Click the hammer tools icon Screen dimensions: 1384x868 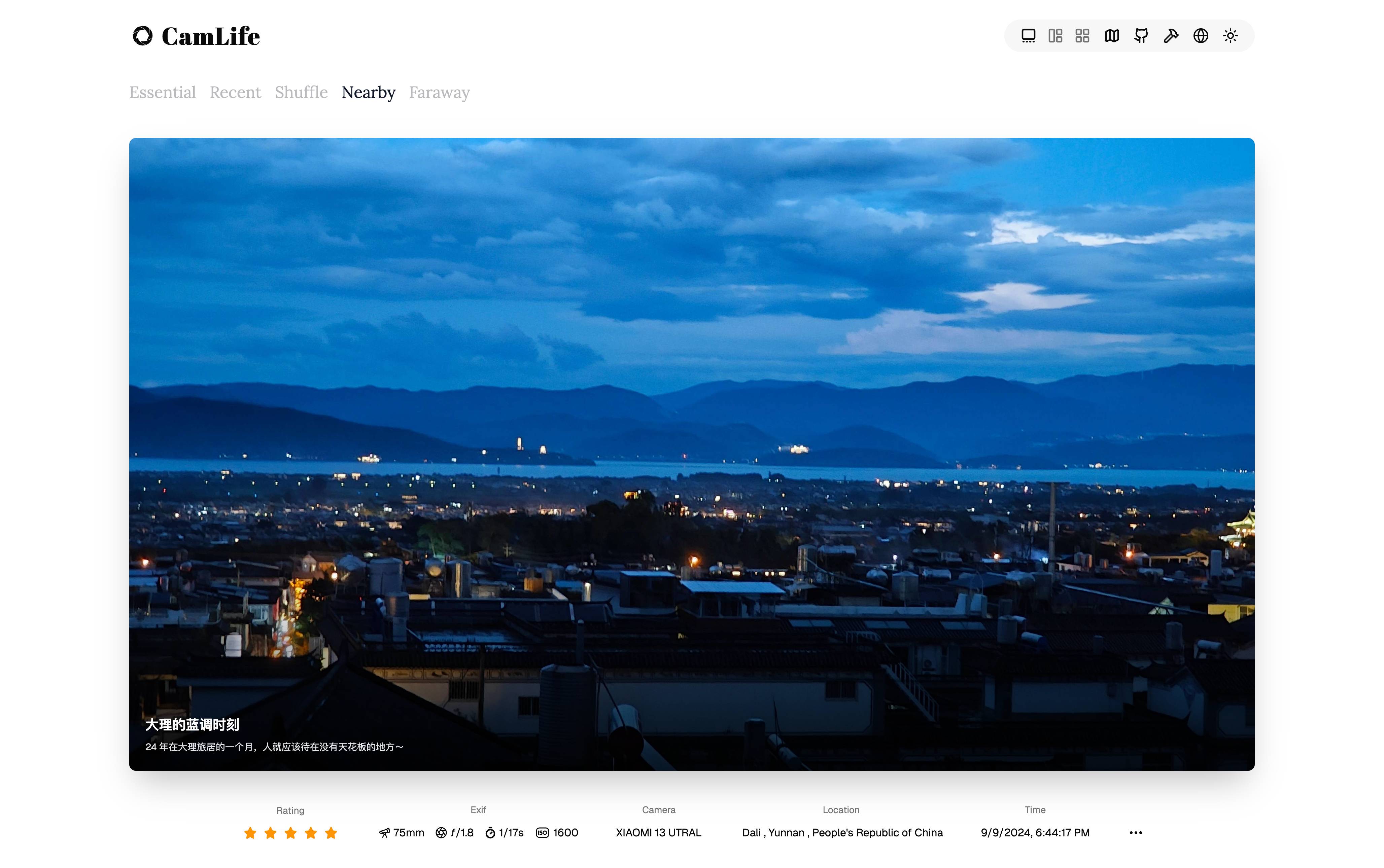pyautogui.click(x=1170, y=36)
